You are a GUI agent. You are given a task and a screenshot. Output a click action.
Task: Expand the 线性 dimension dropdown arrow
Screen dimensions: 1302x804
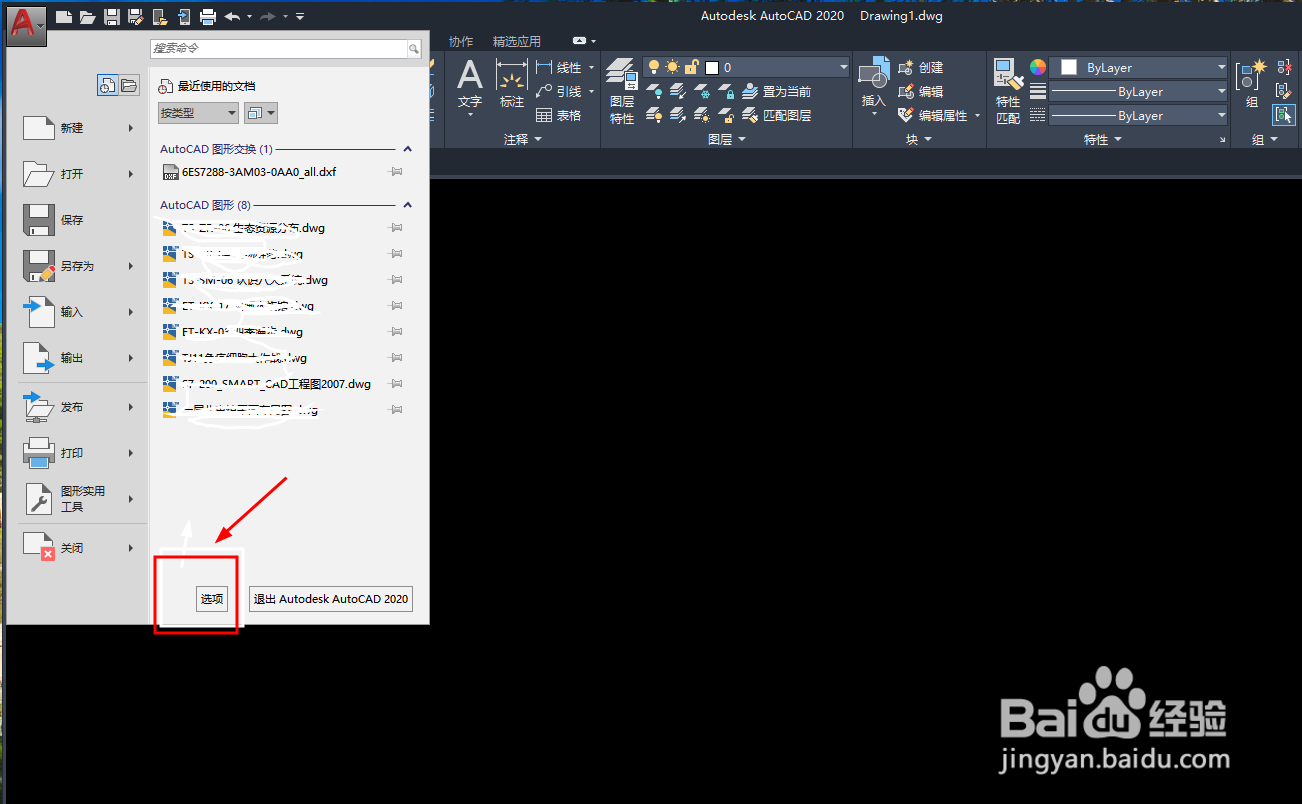point(591,67)
